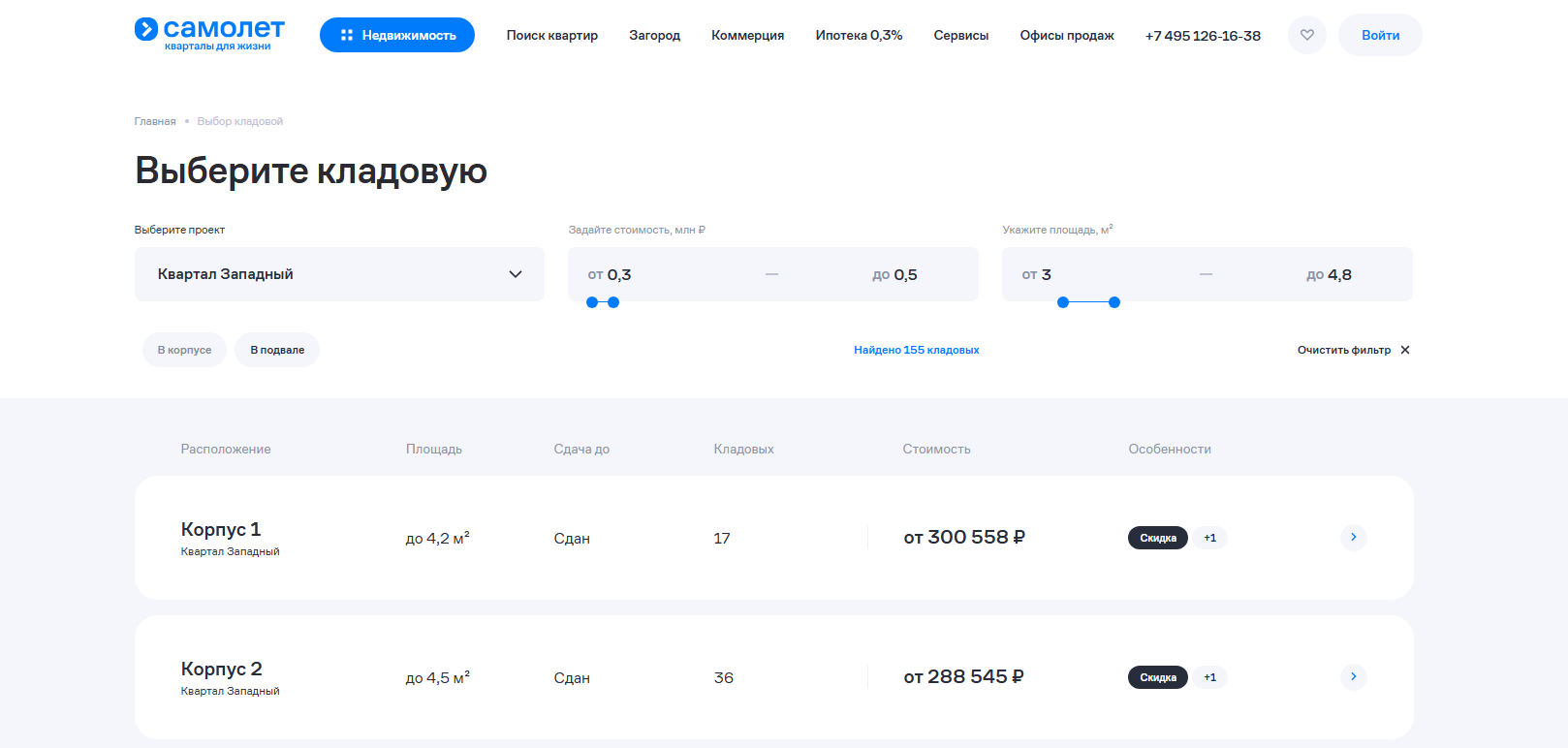Click the price от 300 558 ₽
This screenshot has width=1568, height=748.
[964, 537]
